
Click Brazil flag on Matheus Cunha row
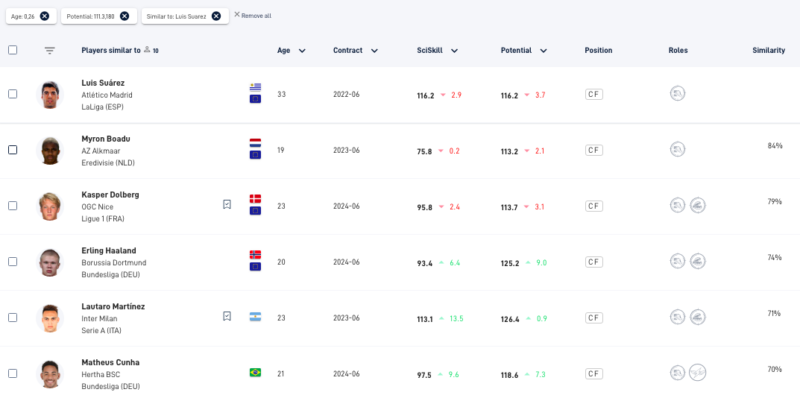[255, 372]
